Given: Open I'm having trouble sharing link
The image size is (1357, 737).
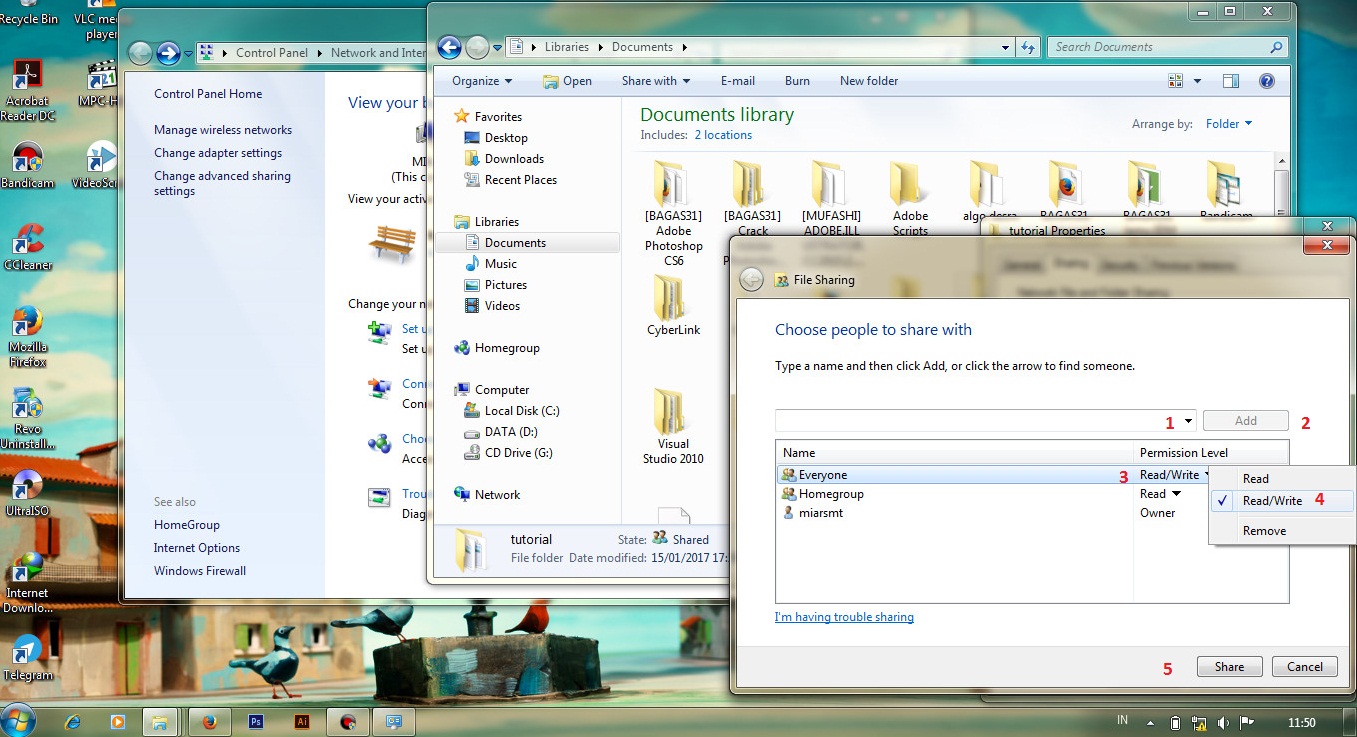Looking at the screenshot, I should (x=844, y=617).
